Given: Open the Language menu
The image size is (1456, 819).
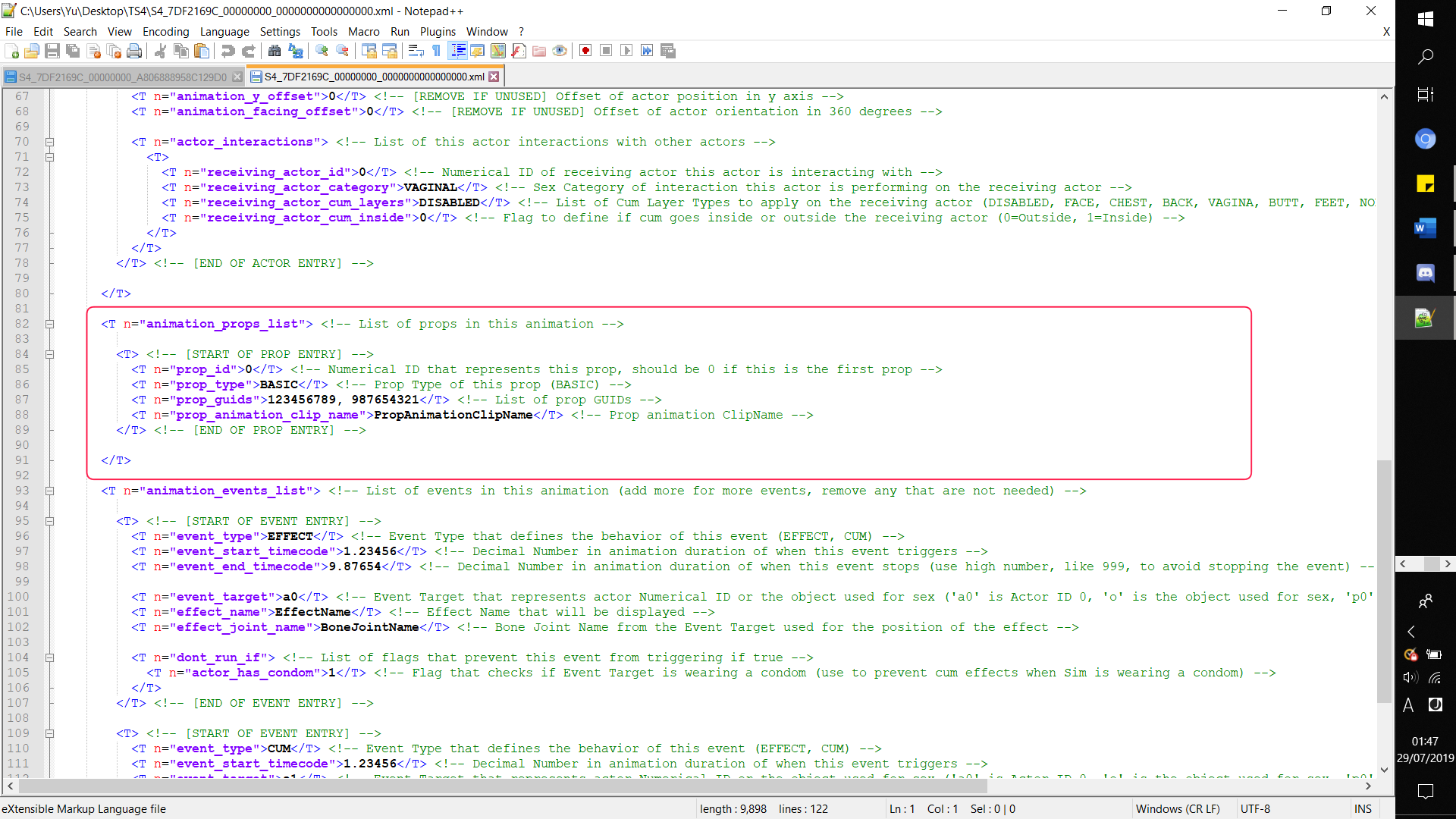Looking at the screenshot, I should point(224,32).
